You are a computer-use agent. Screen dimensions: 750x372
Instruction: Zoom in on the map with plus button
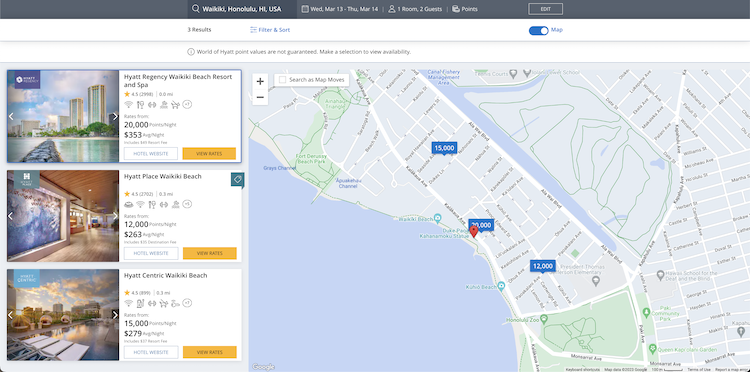[260, 81]
